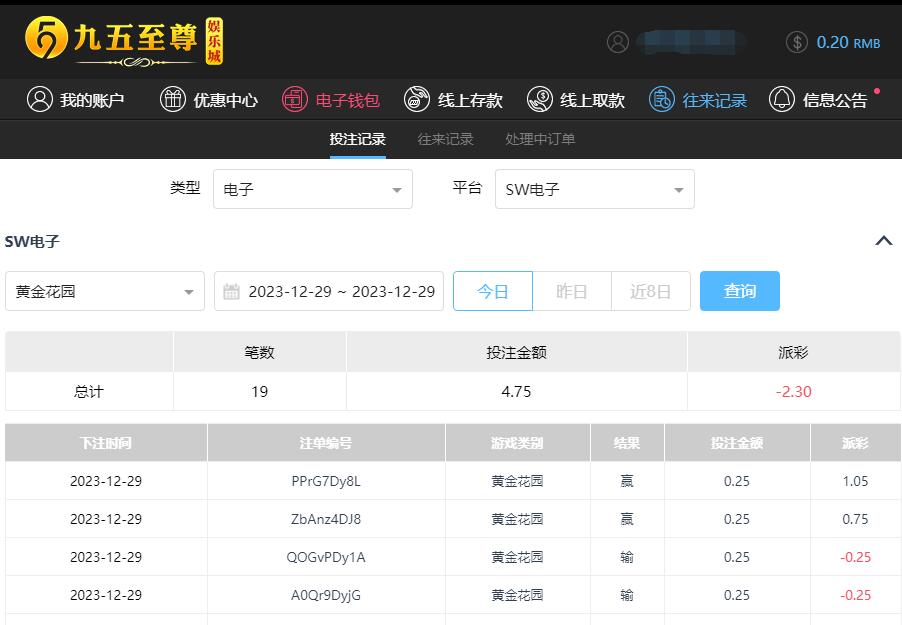Click the 注单编号 column header
Screen dimensions: 902x625
326,443
